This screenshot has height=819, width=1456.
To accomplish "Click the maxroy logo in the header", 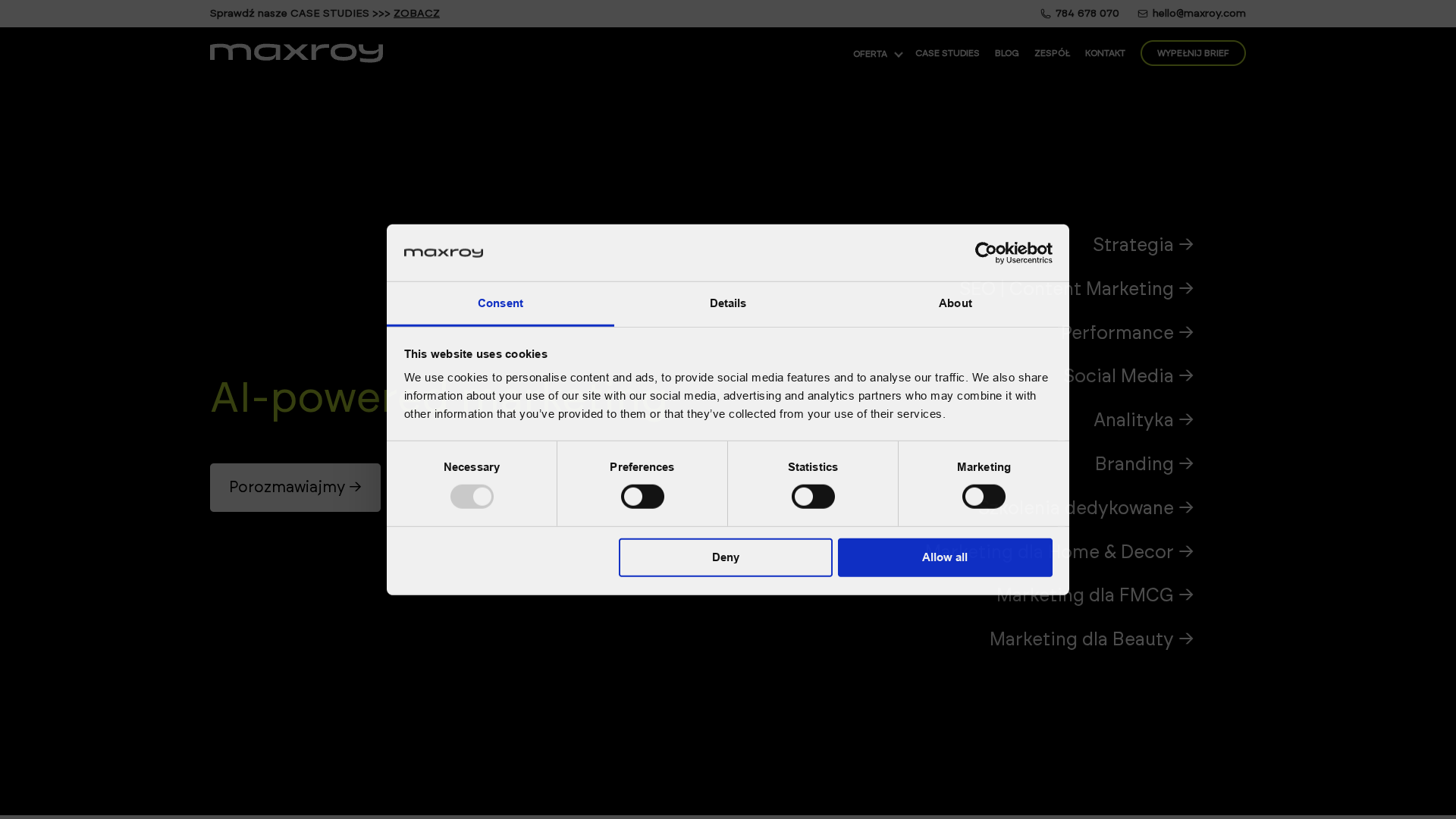I will coord(296,52).
